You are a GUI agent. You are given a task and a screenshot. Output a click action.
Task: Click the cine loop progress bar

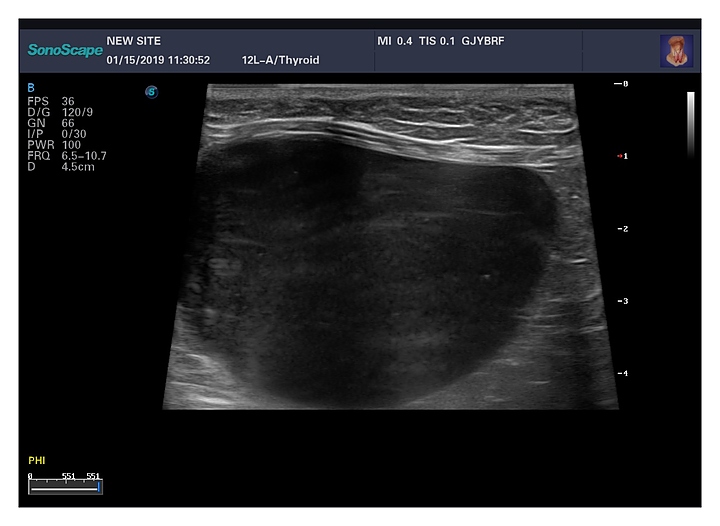tap(65, 487)
